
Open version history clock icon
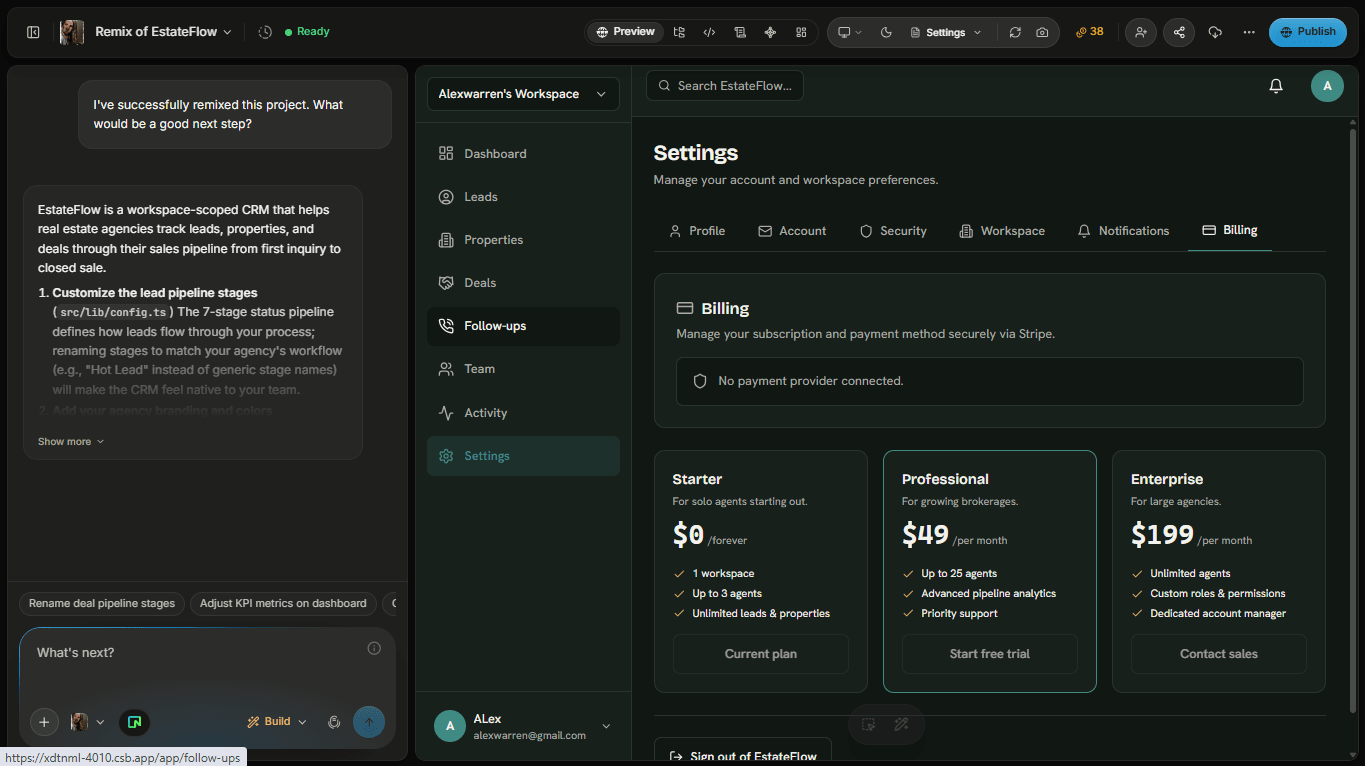pos(265,32)
